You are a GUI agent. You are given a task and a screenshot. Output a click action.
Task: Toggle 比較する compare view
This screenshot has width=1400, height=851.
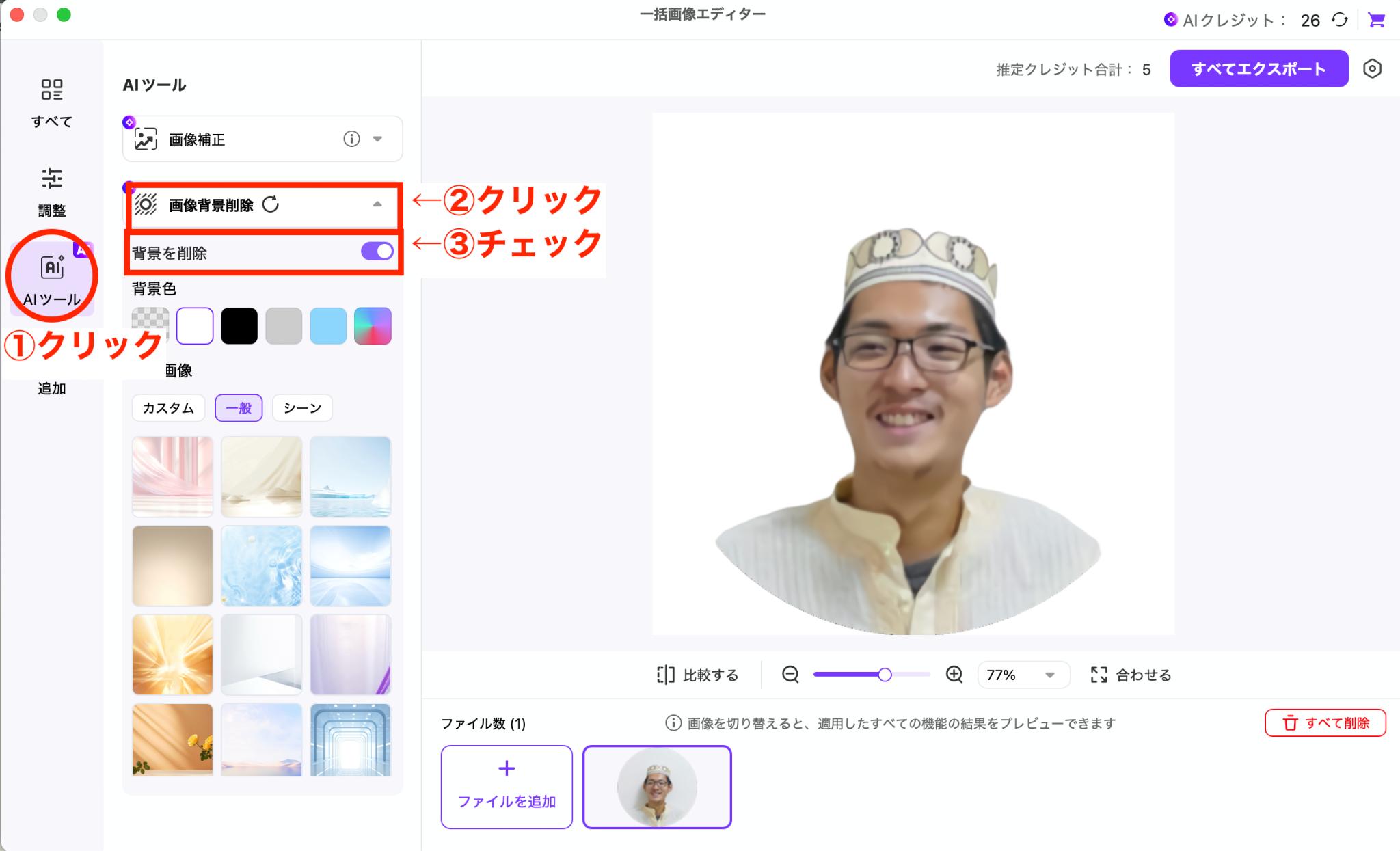pyautogui.click(x=697, y=675)
